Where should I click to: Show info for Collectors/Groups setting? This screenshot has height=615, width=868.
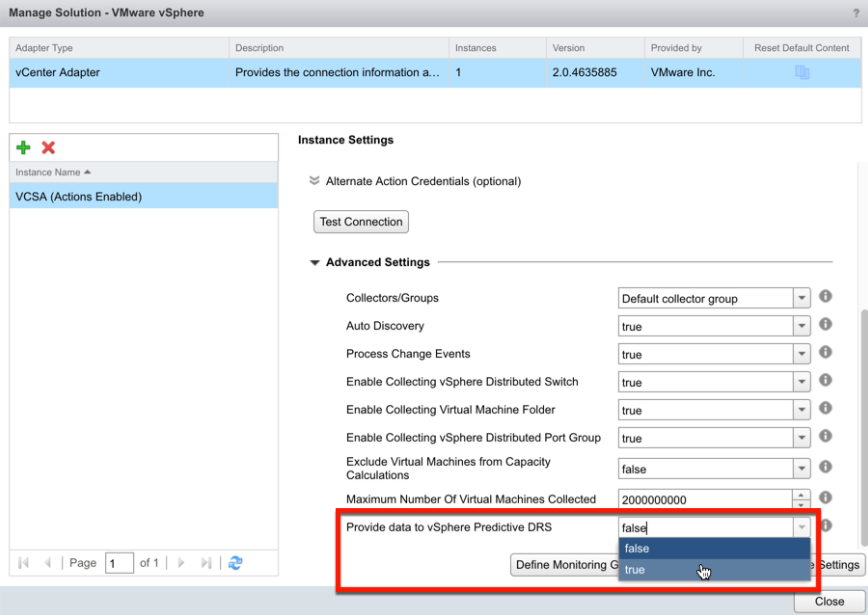(x=825, y=296)
